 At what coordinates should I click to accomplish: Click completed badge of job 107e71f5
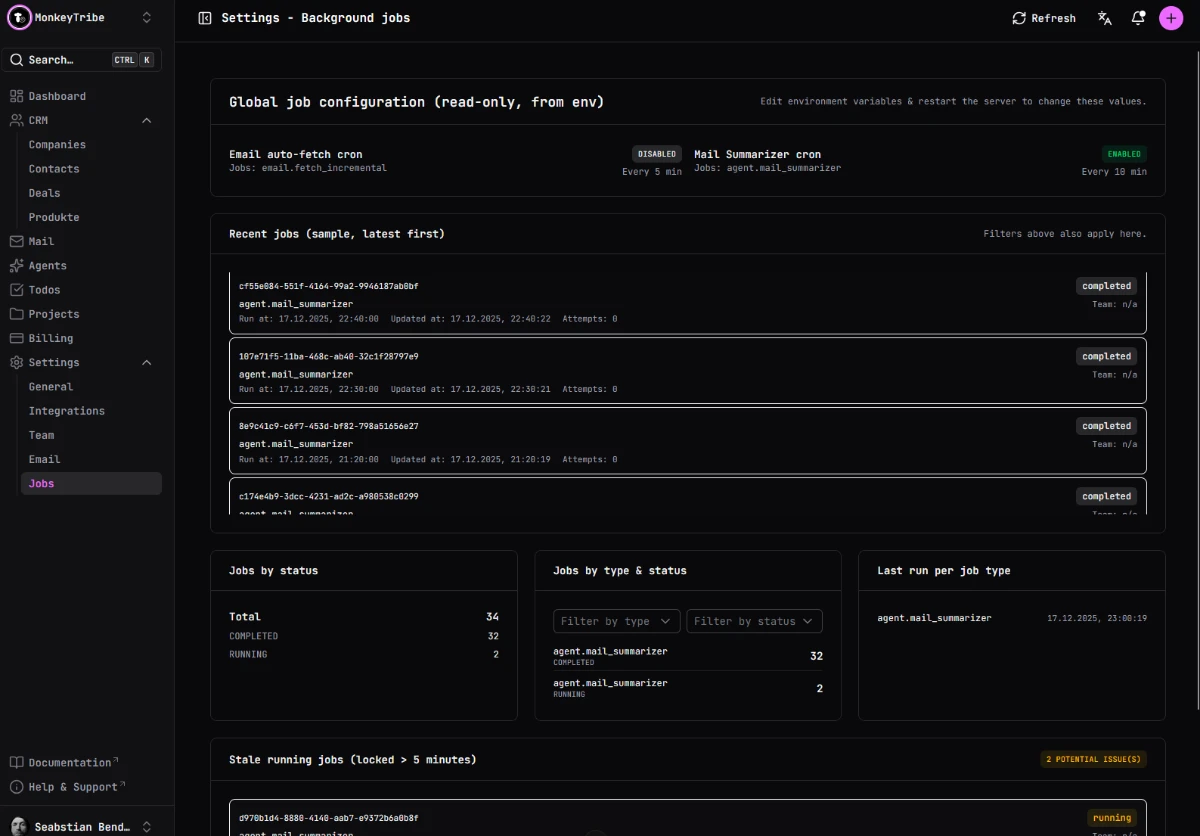point(1106,356)
